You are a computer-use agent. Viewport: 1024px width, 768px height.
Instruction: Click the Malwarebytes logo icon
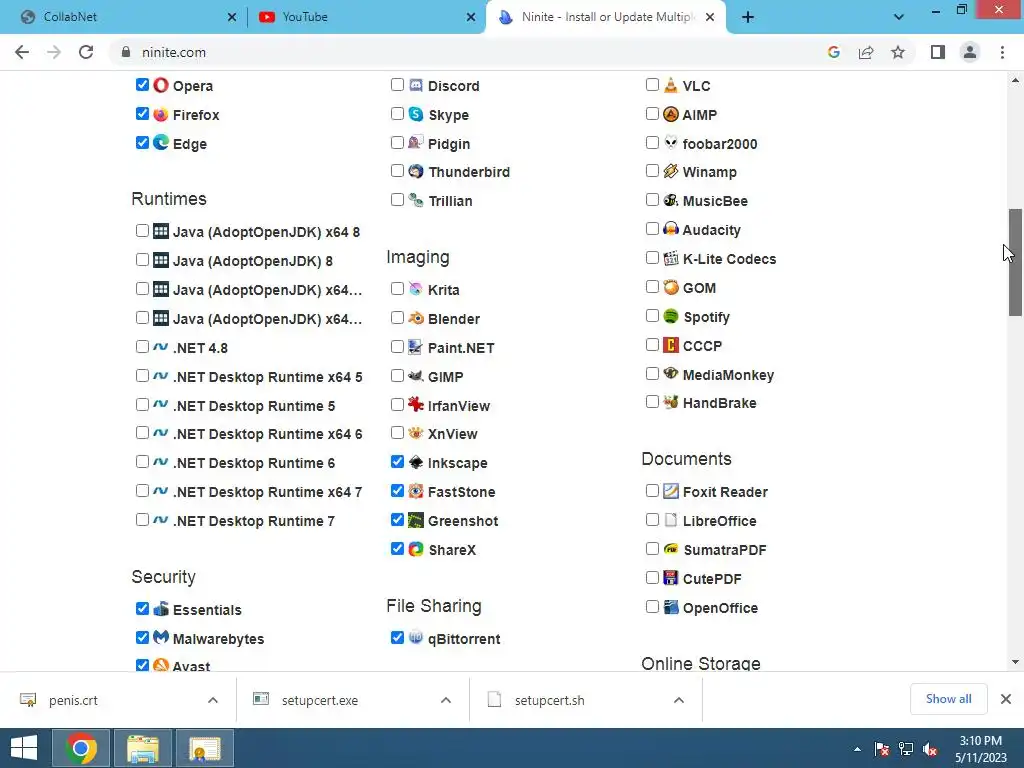(x=161, y=637)
